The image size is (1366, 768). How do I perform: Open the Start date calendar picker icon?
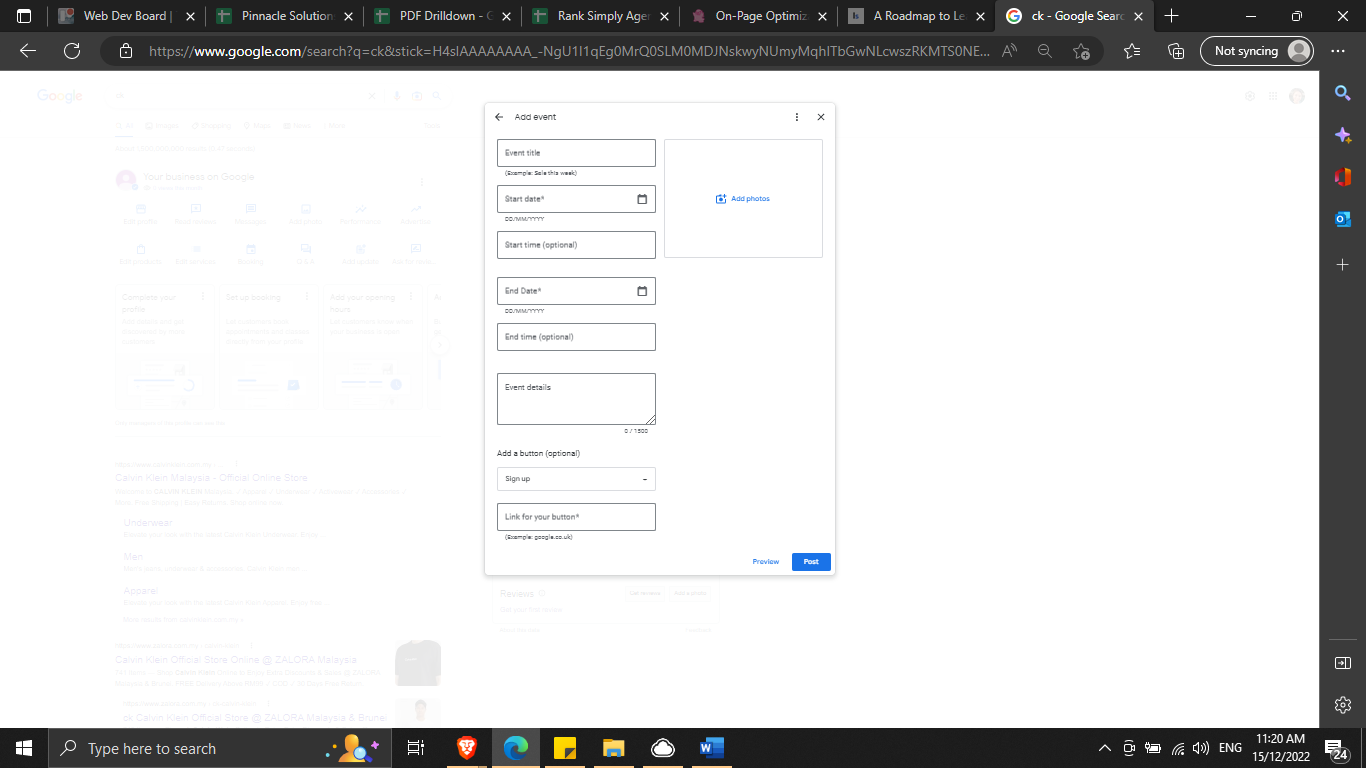642,199
